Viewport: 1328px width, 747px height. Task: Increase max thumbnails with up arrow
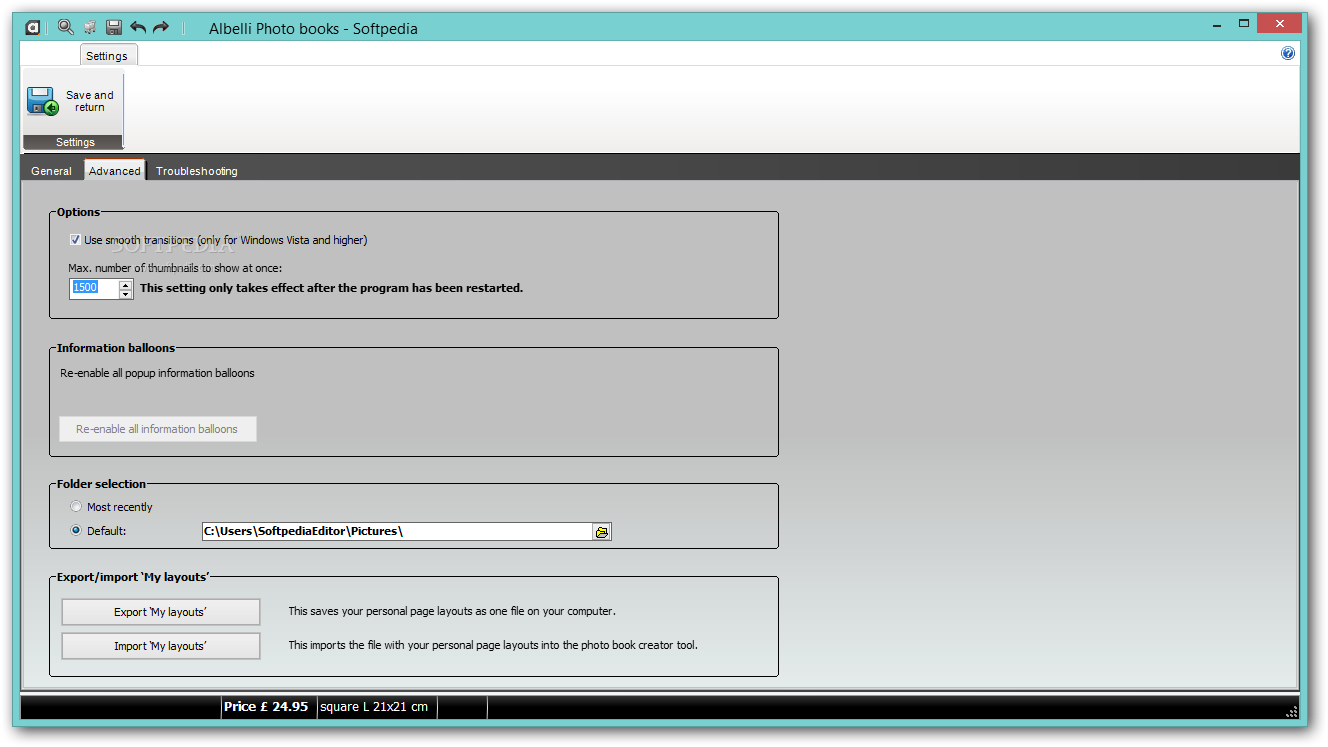click(126, 283)
